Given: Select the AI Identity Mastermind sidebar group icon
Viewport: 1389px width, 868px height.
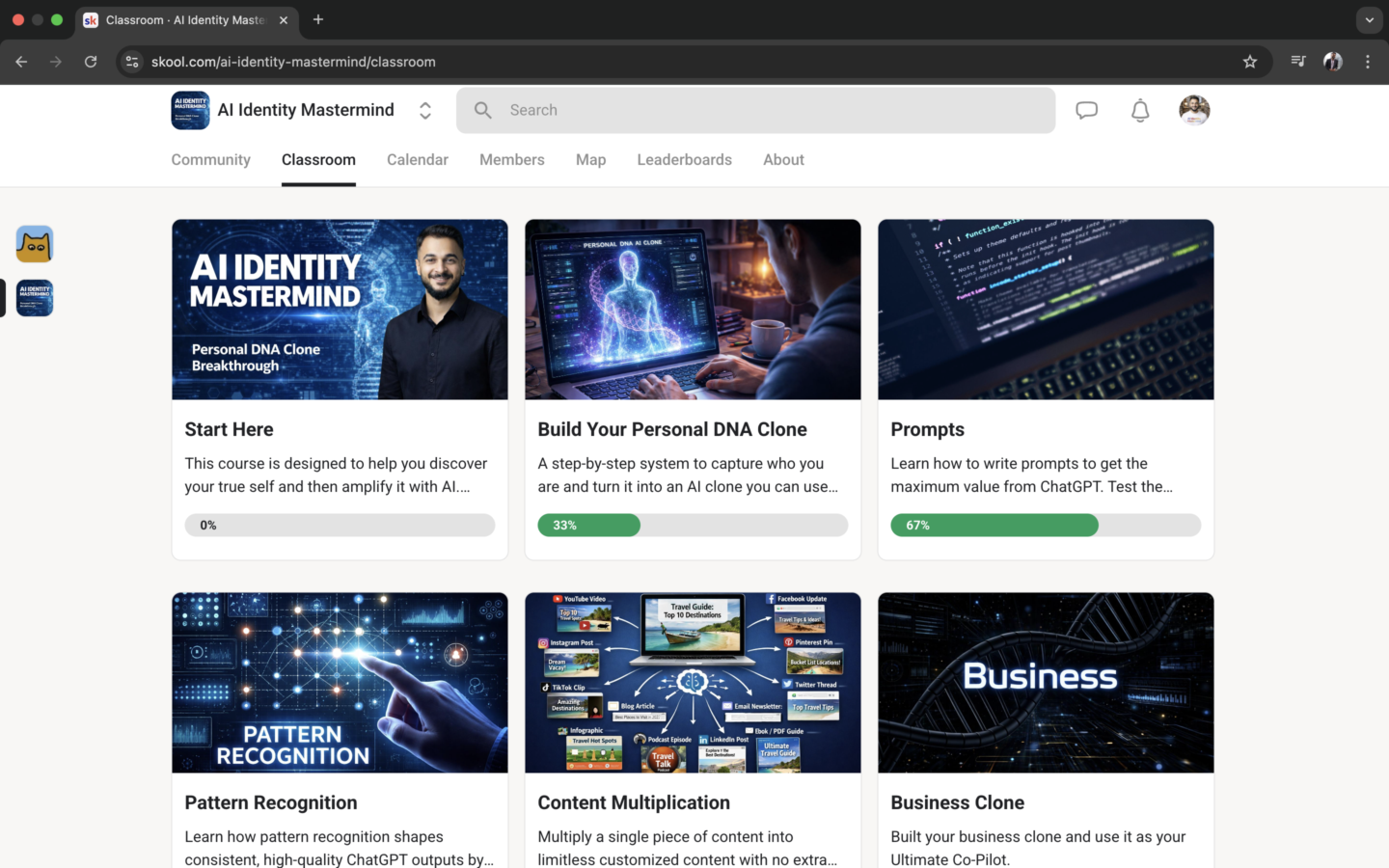Looking at the screenshot, I should click(35, 298).
